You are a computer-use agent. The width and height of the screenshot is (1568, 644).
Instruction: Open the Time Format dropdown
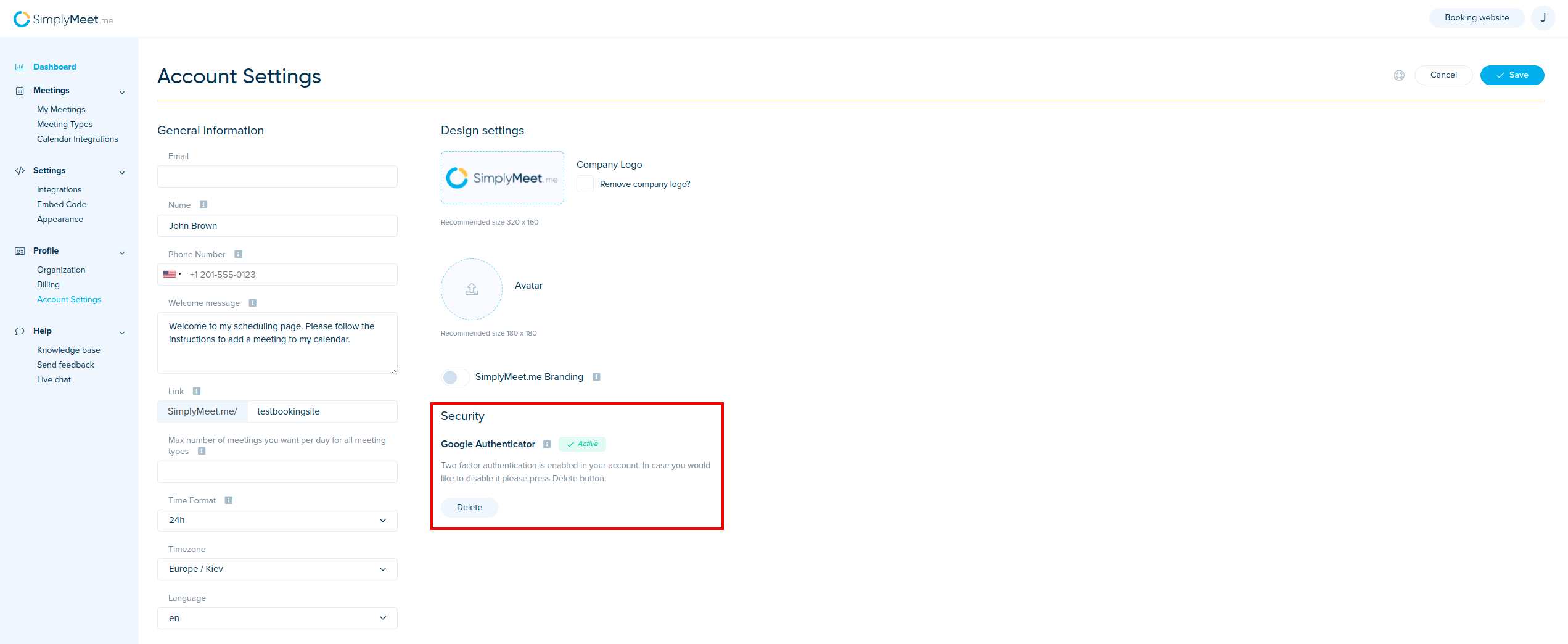click(277, 520)
